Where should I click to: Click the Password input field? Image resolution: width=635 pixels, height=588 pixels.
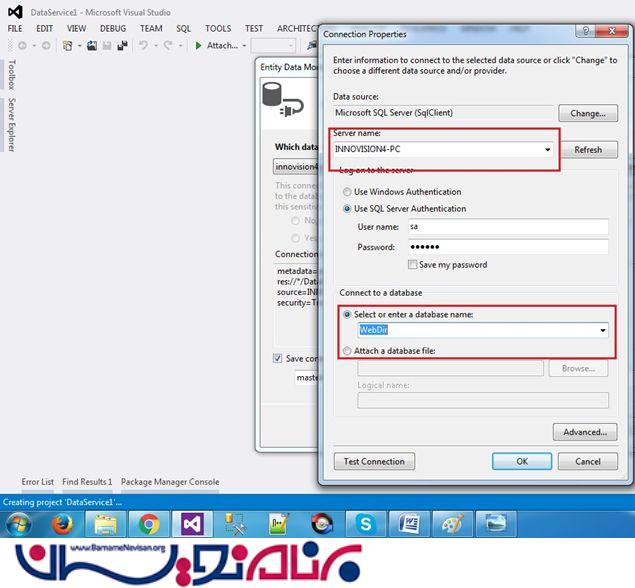click(508, 247)
